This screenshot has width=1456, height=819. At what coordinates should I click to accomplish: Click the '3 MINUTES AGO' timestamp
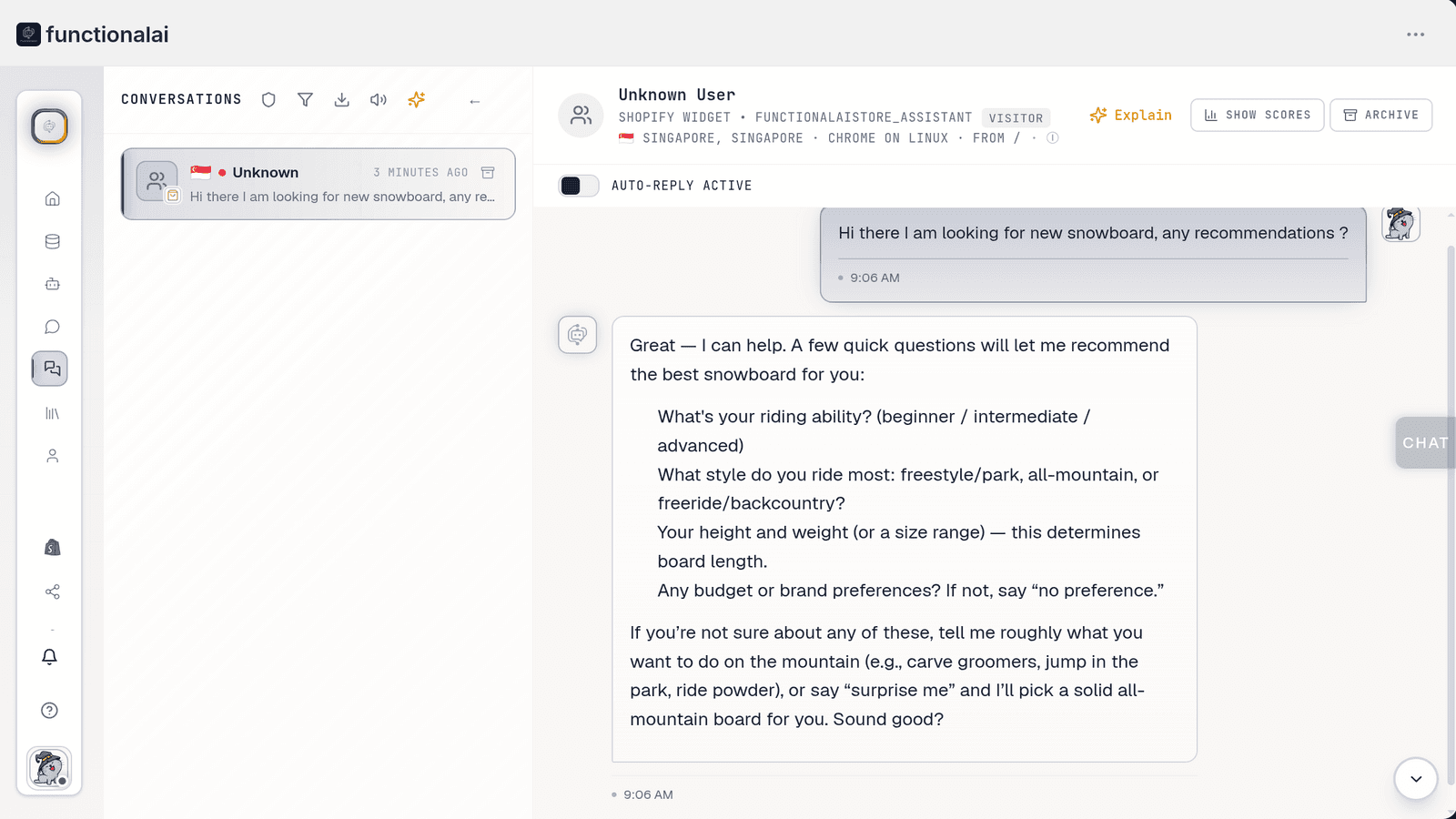pos(420,172)
